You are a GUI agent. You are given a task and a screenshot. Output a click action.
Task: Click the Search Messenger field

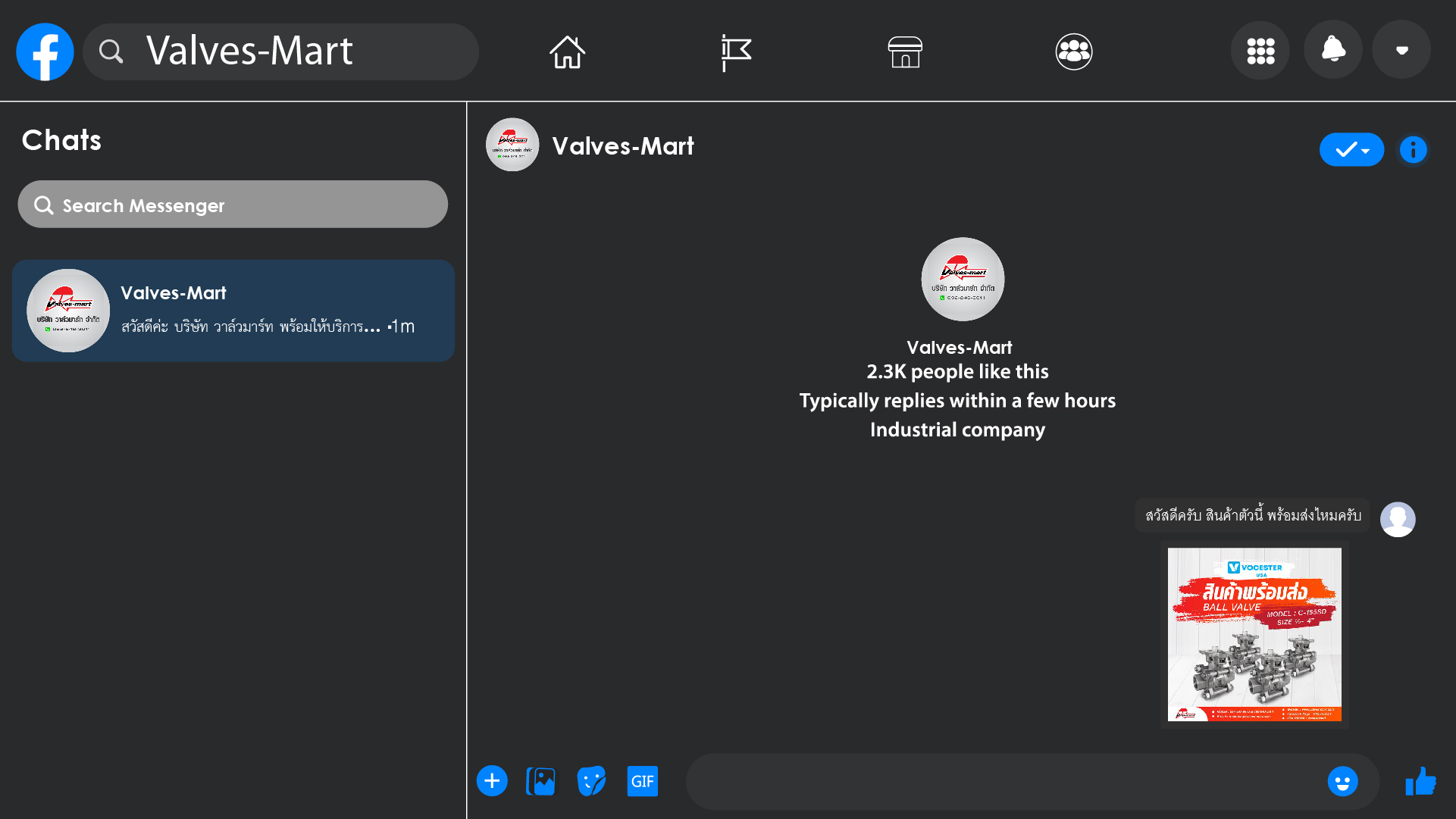(x=233, y=205)
